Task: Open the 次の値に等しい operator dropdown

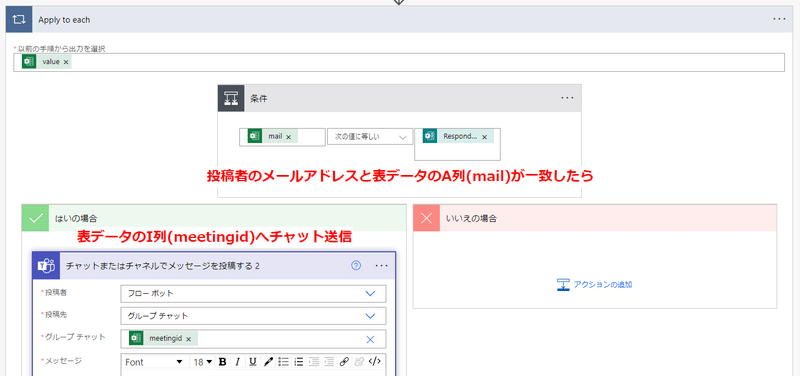Action: tap(369, 137)
